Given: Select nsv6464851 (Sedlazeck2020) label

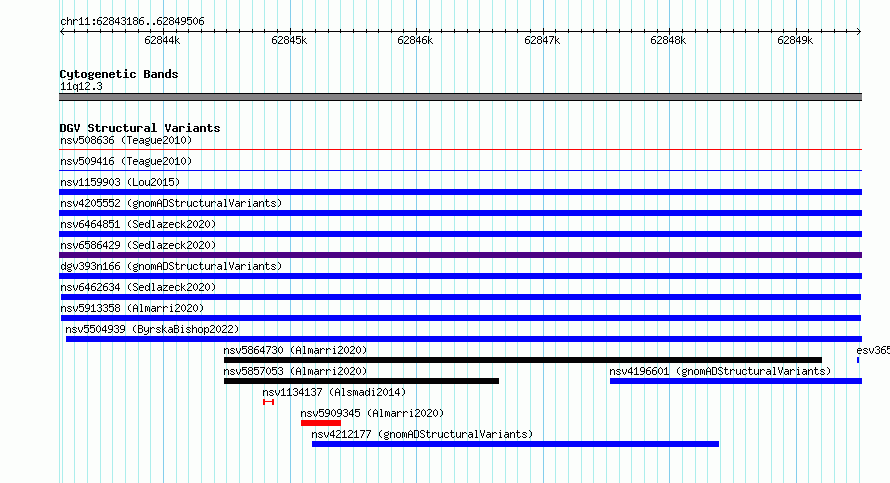Looking at the screenshot, I should pyautogui.click(x=138, y=224).
